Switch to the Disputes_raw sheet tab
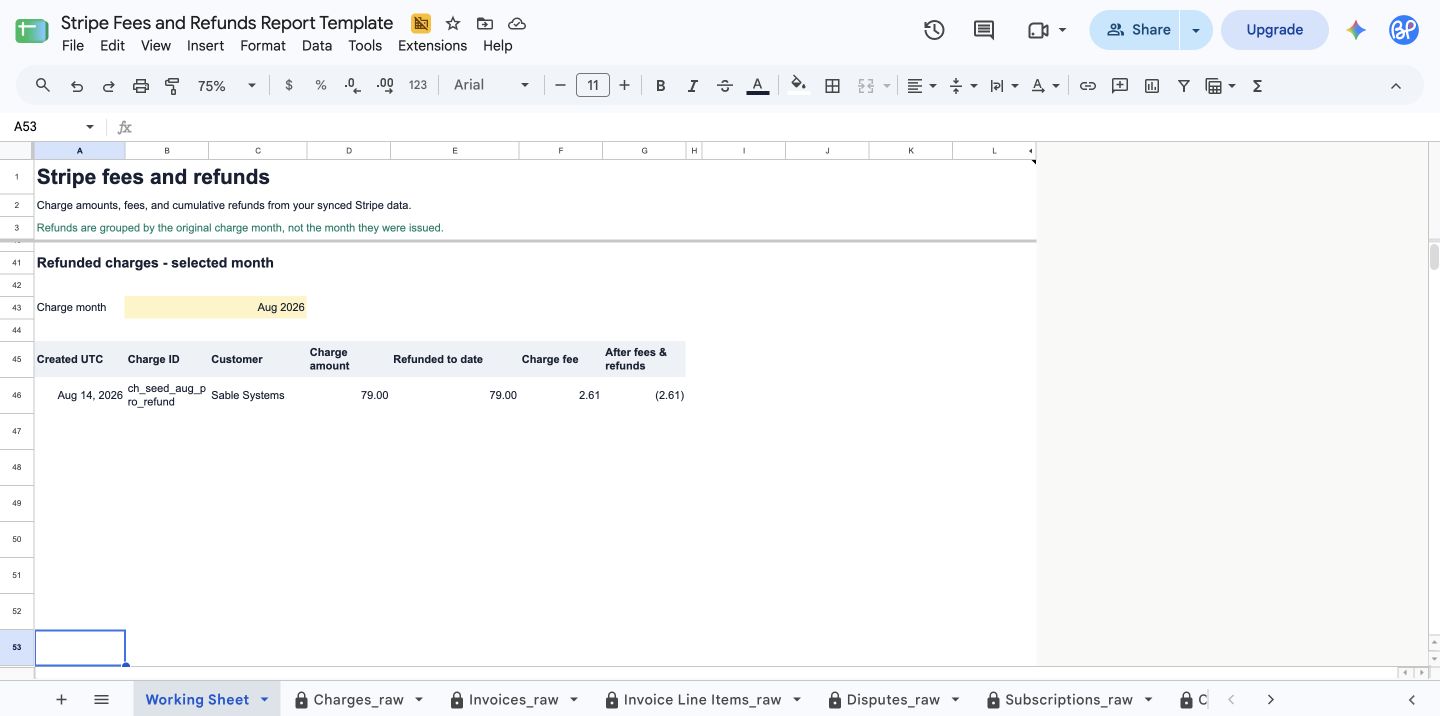1440x716 pixels. pyautogui.click(x=893, y=700)
